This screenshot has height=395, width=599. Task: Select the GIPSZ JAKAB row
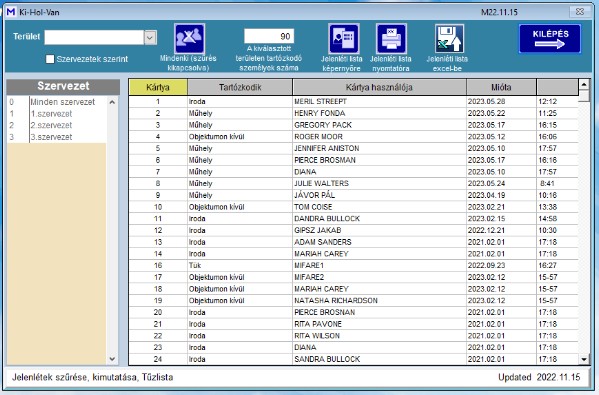(353, 230)
